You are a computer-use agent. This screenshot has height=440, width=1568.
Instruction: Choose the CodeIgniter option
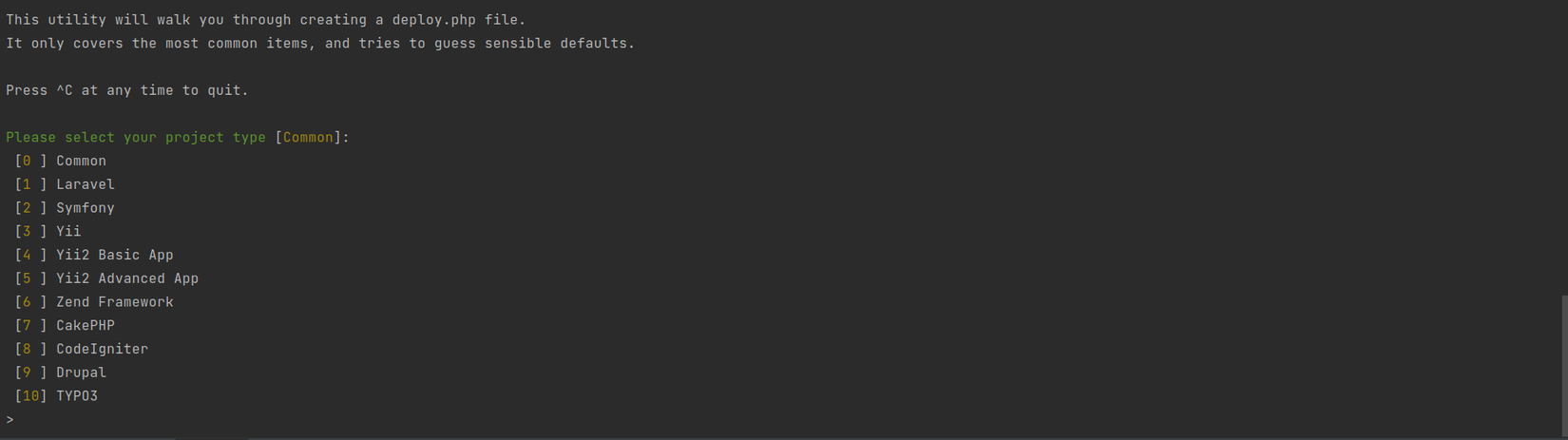coord(102,350)
